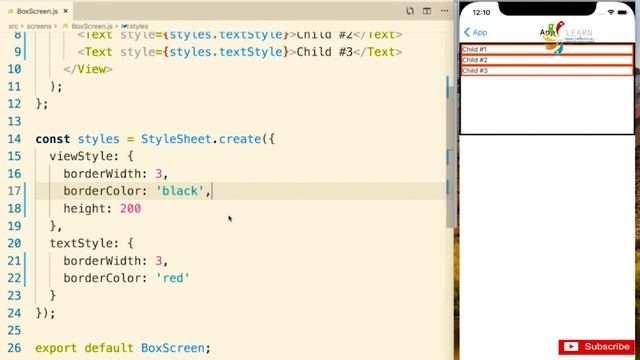Image resolution: width=640 pixels, height=360 pixels.
Task: Tap the Child #3 text in simulator
Action: click(x=475, y=70)
